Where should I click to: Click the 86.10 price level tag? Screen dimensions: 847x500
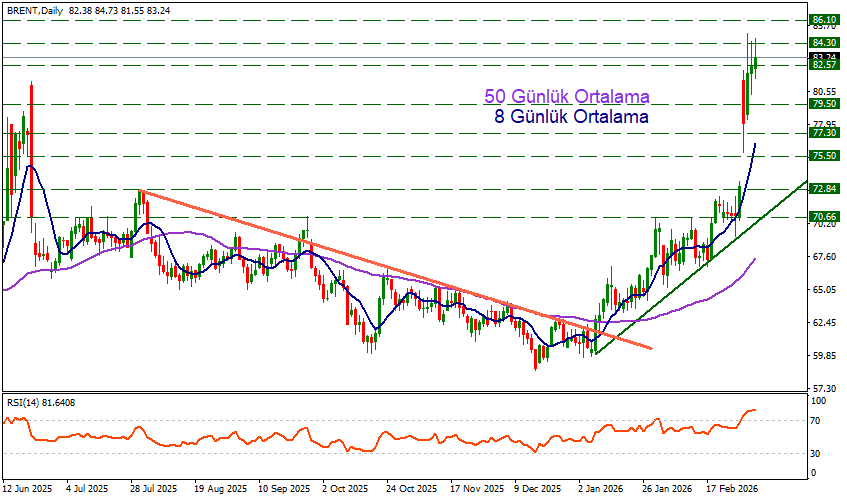[824, 19]
